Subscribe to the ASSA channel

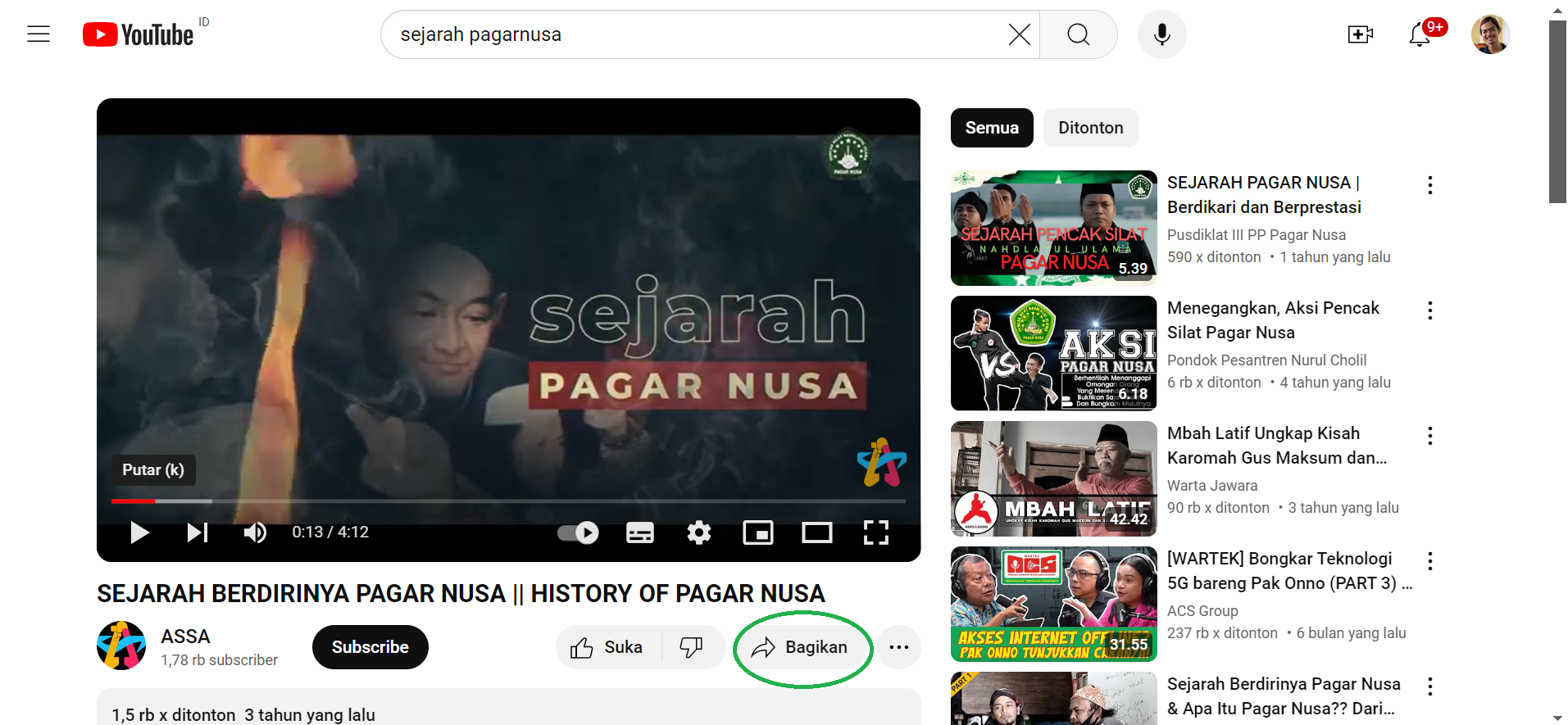[370, 647]
